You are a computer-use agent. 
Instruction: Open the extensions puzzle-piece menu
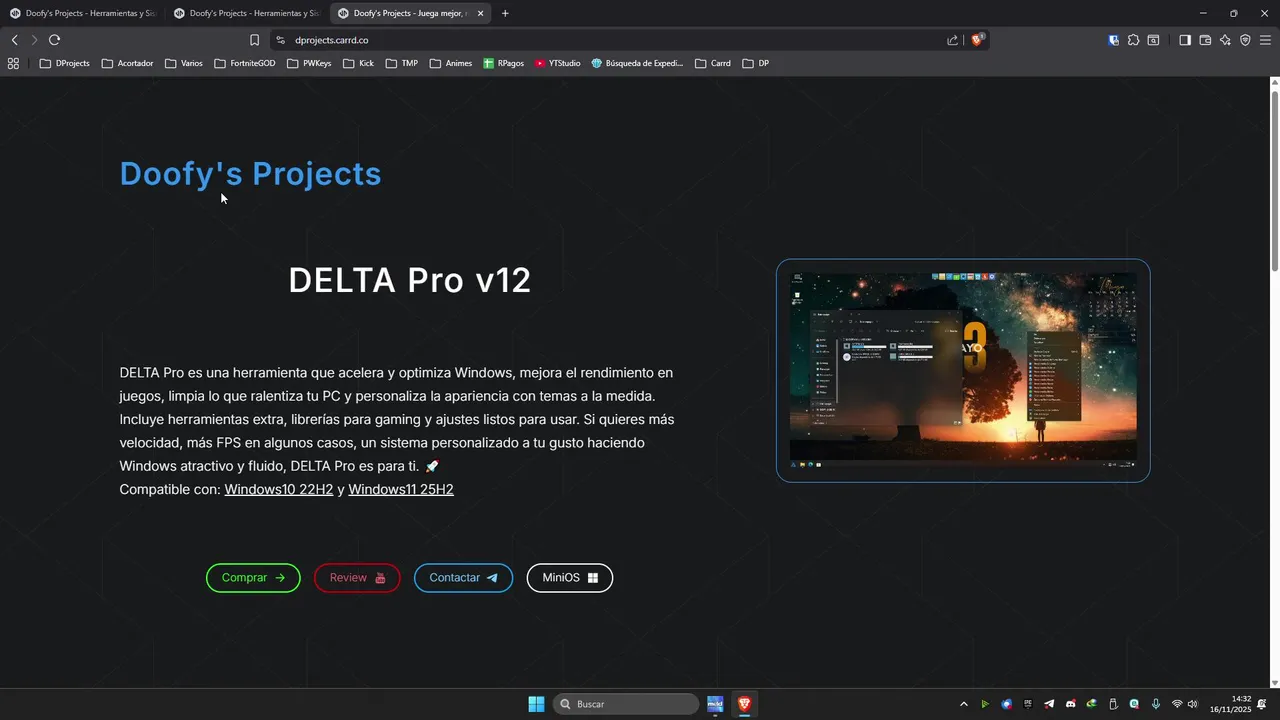click(1133, 40)
